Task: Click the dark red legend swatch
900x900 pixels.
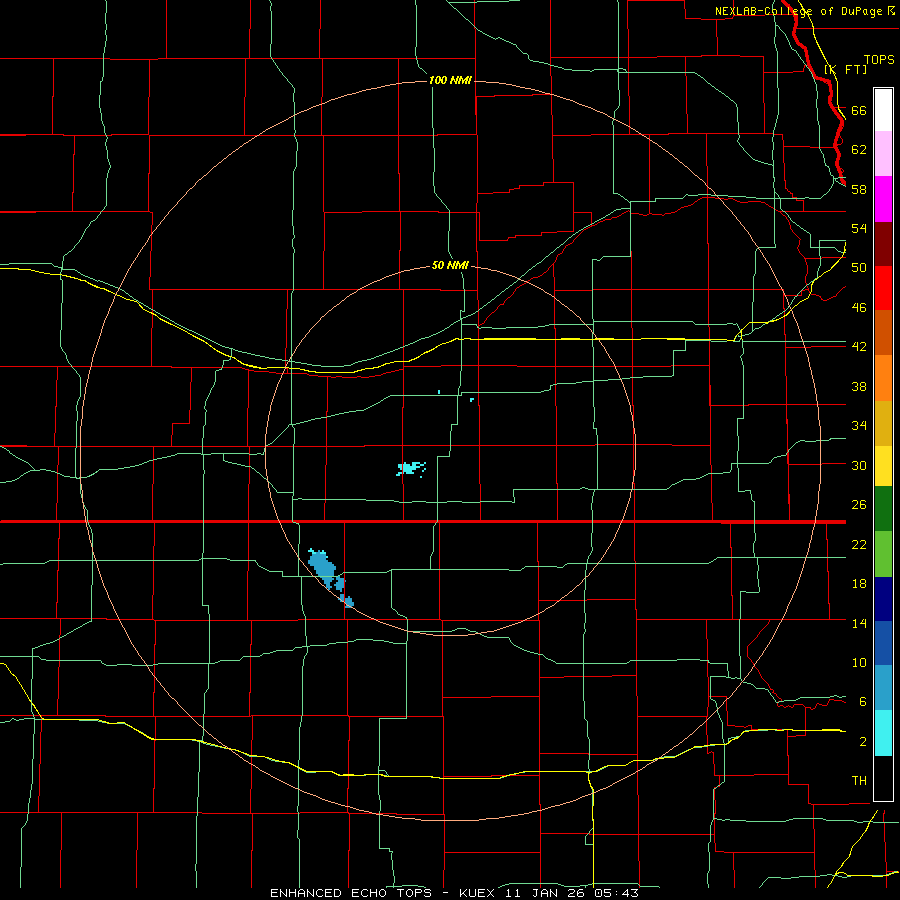Action: pos(883,244)
